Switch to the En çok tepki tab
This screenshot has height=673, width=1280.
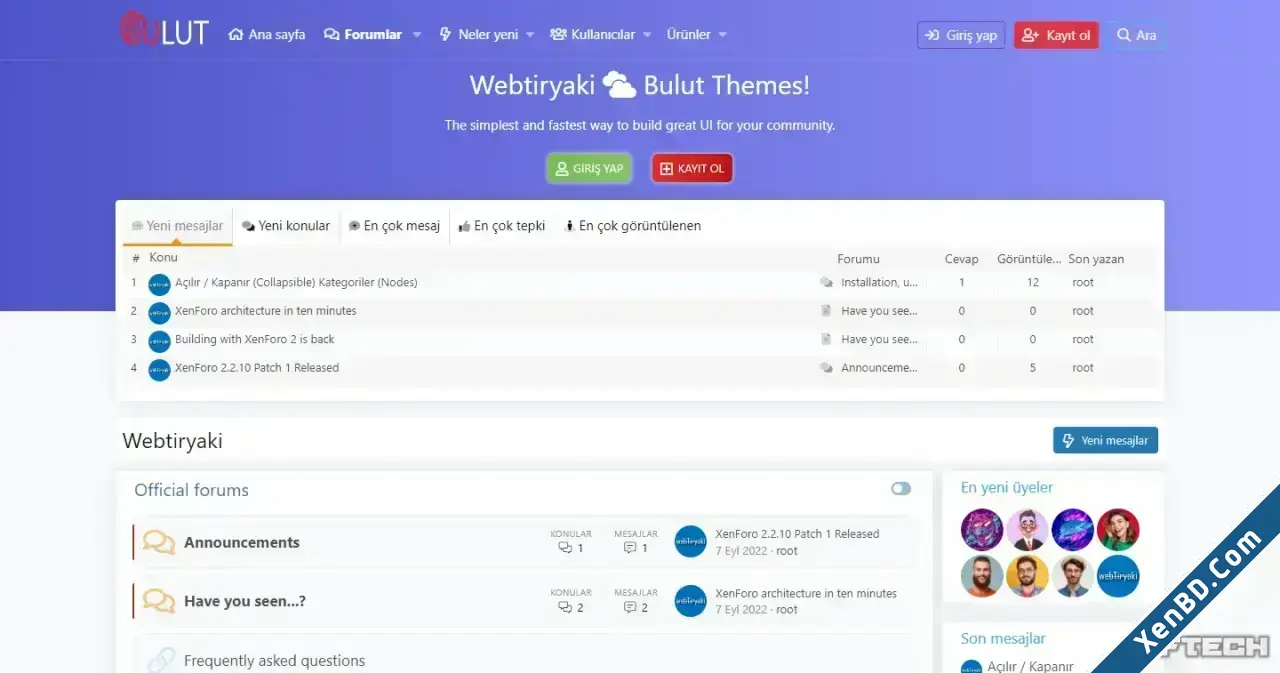(x=502, y=226)
